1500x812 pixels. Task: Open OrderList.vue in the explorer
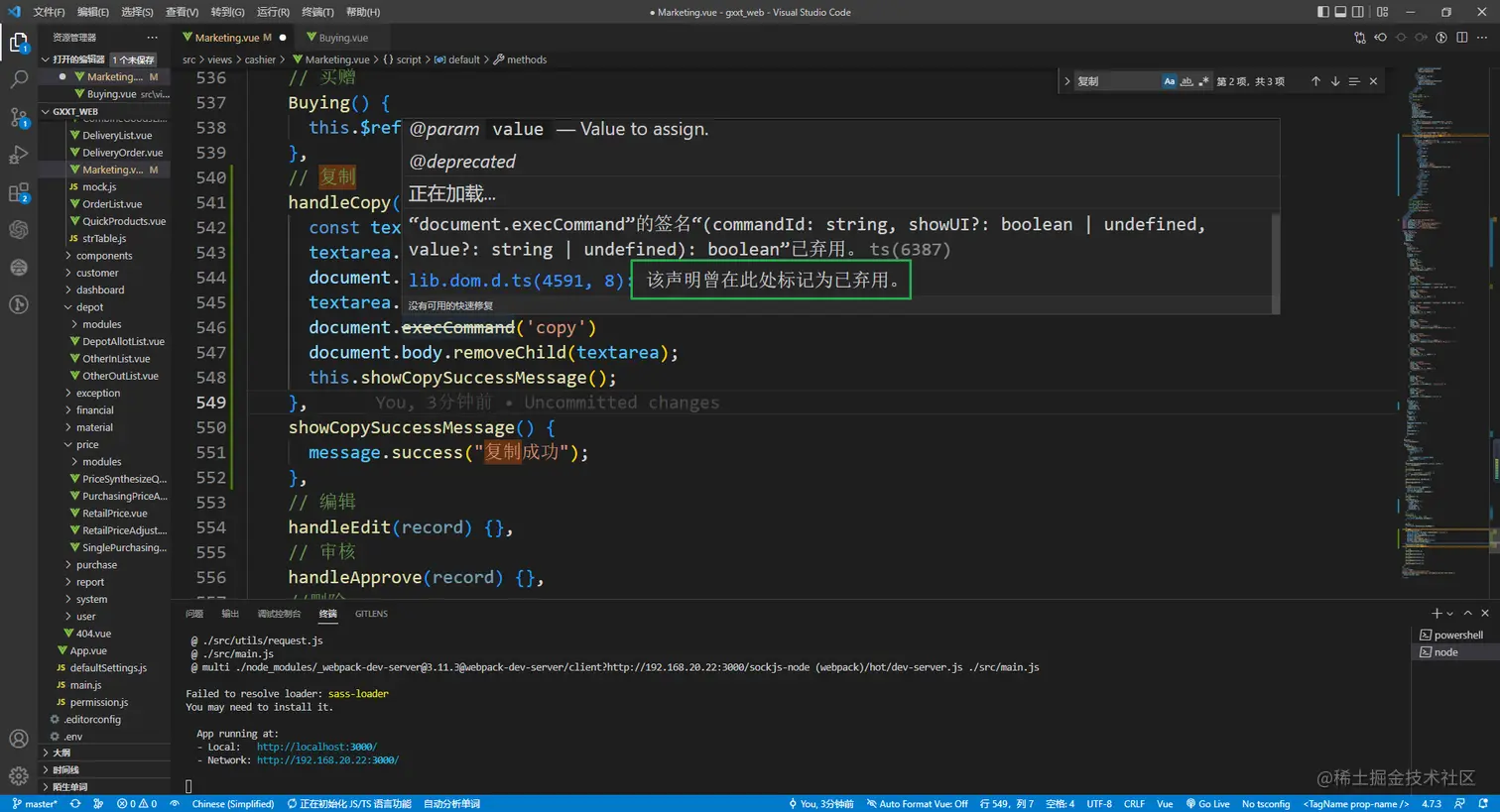(x=111, y=204)
